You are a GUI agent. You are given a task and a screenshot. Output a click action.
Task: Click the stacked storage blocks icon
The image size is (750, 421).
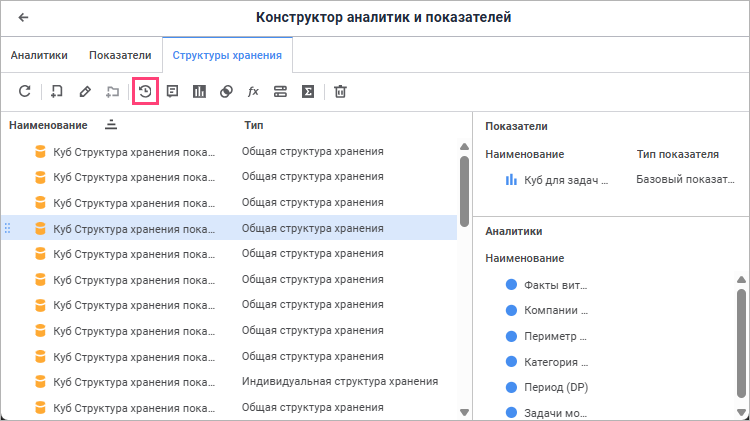point(281,92)
